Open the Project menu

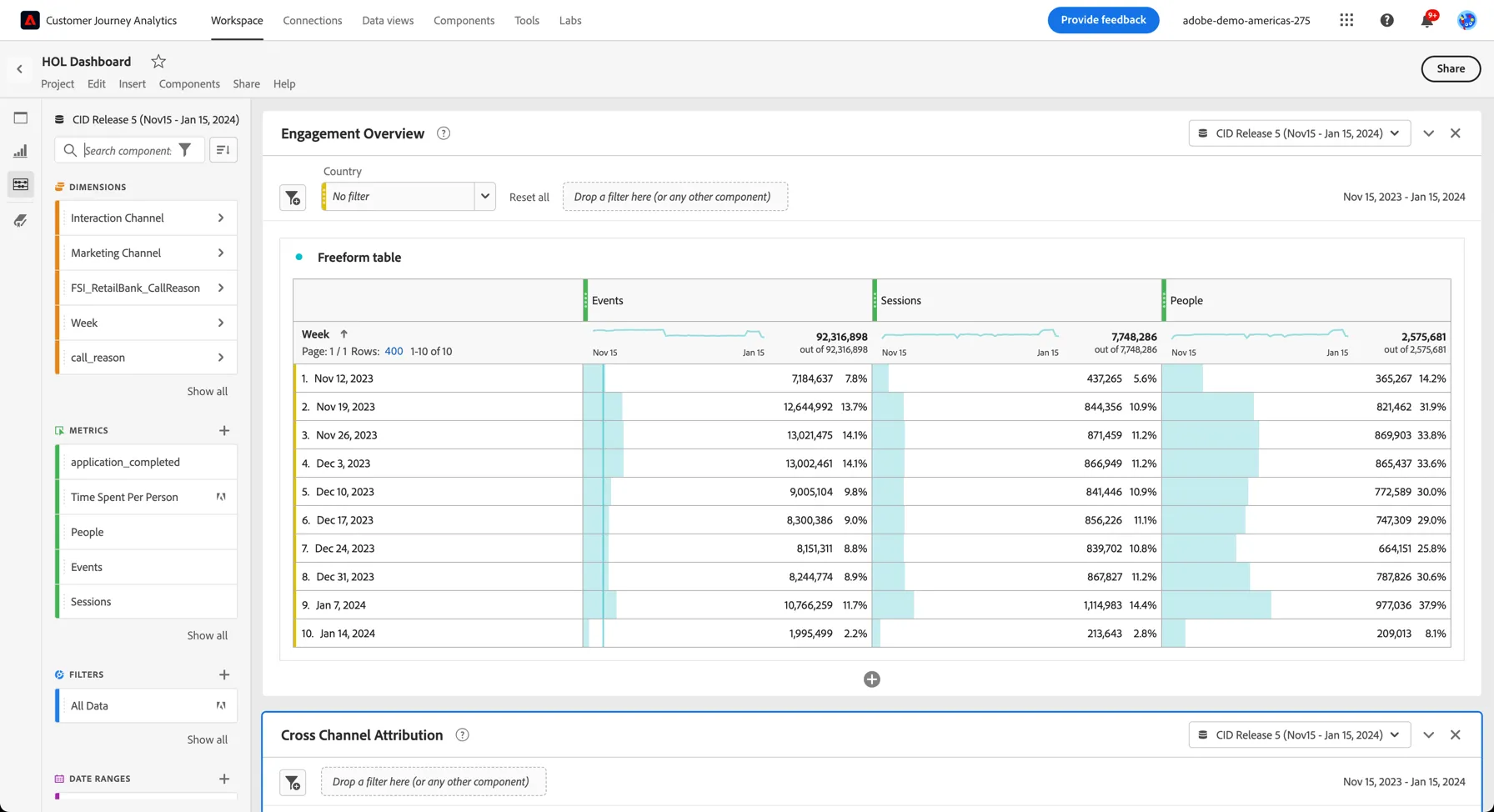(x=58, y=83)
